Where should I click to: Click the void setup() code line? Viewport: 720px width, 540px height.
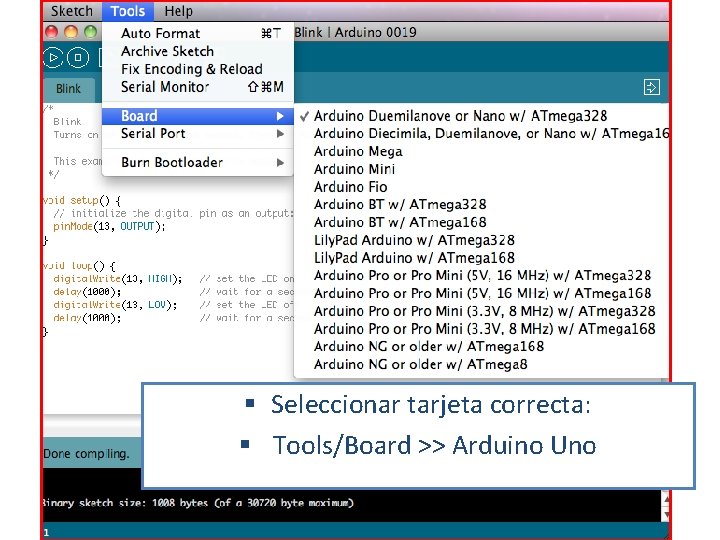tap(82, 201)
